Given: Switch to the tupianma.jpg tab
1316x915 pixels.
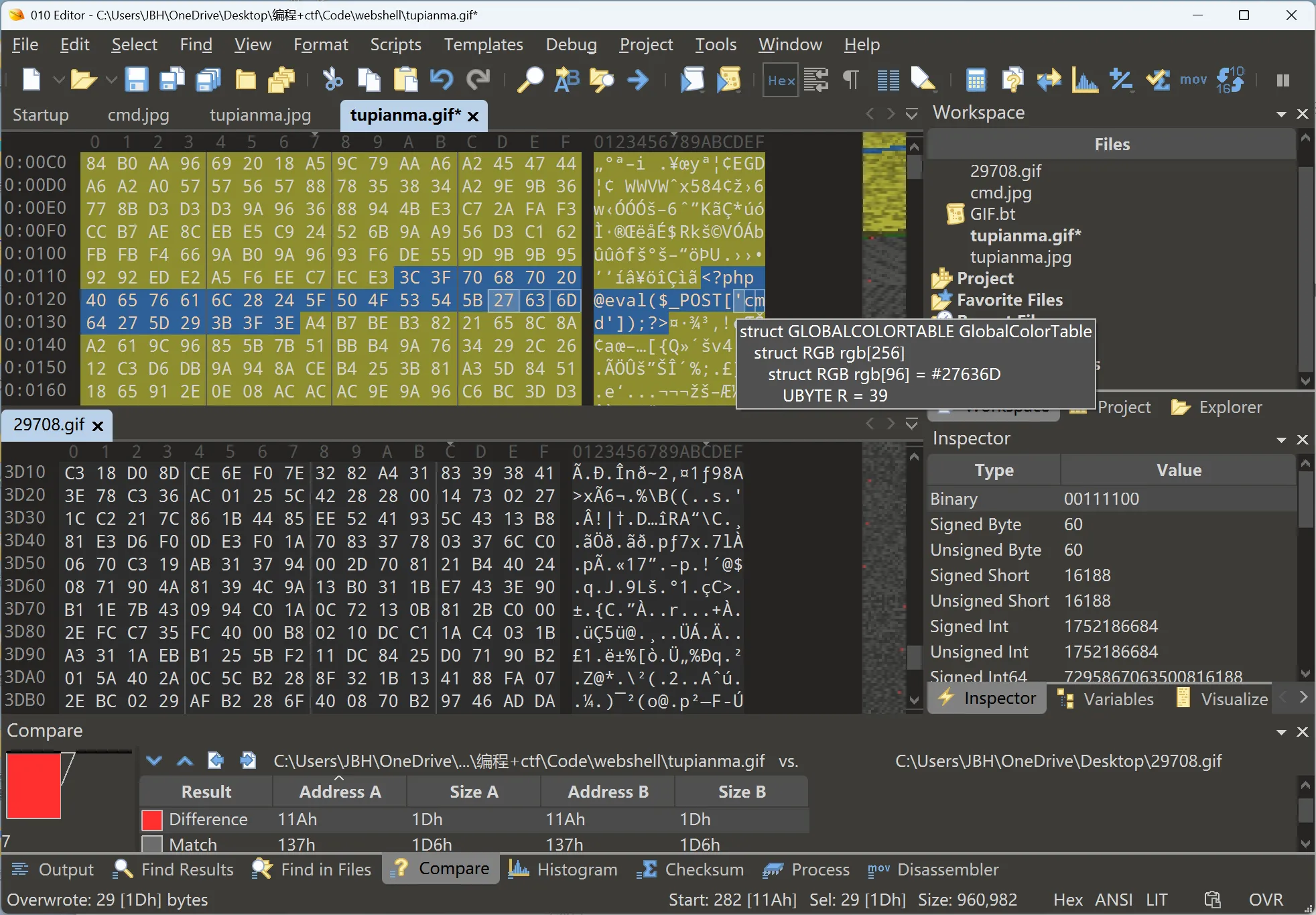Looking at the screenshot, I should pyautogui.click(x=260, y=115).
